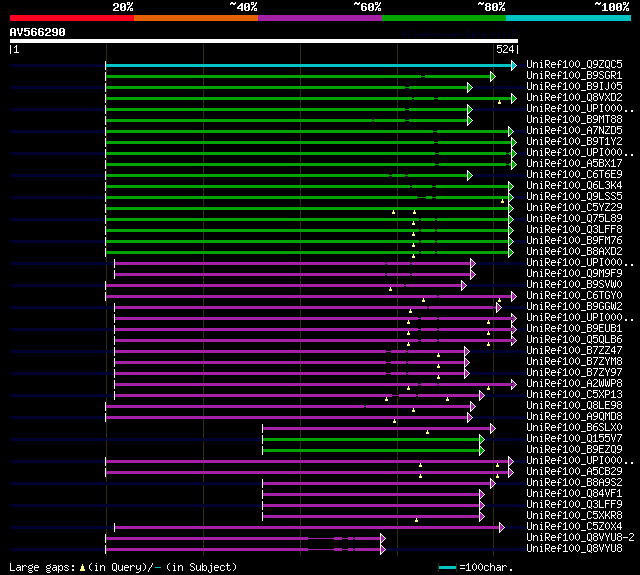Image resolution: width=640 pixels, height=575 pixels.
Task: Click the cyan ~100% legend color segment
Action: click(568, 18)
